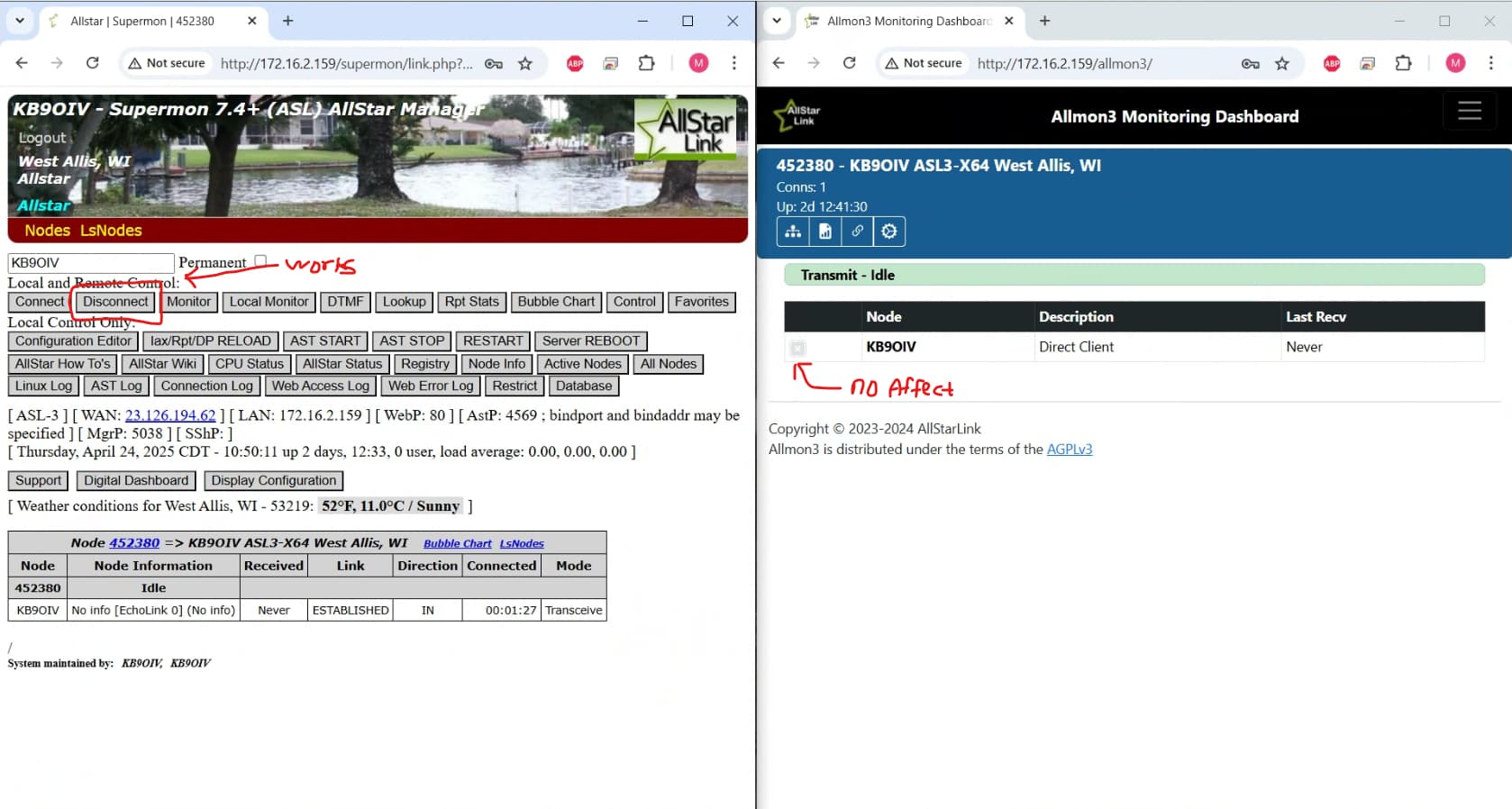Click the disconnect icon beside KB9OIV in Allmon3

(x=797, y=348)
